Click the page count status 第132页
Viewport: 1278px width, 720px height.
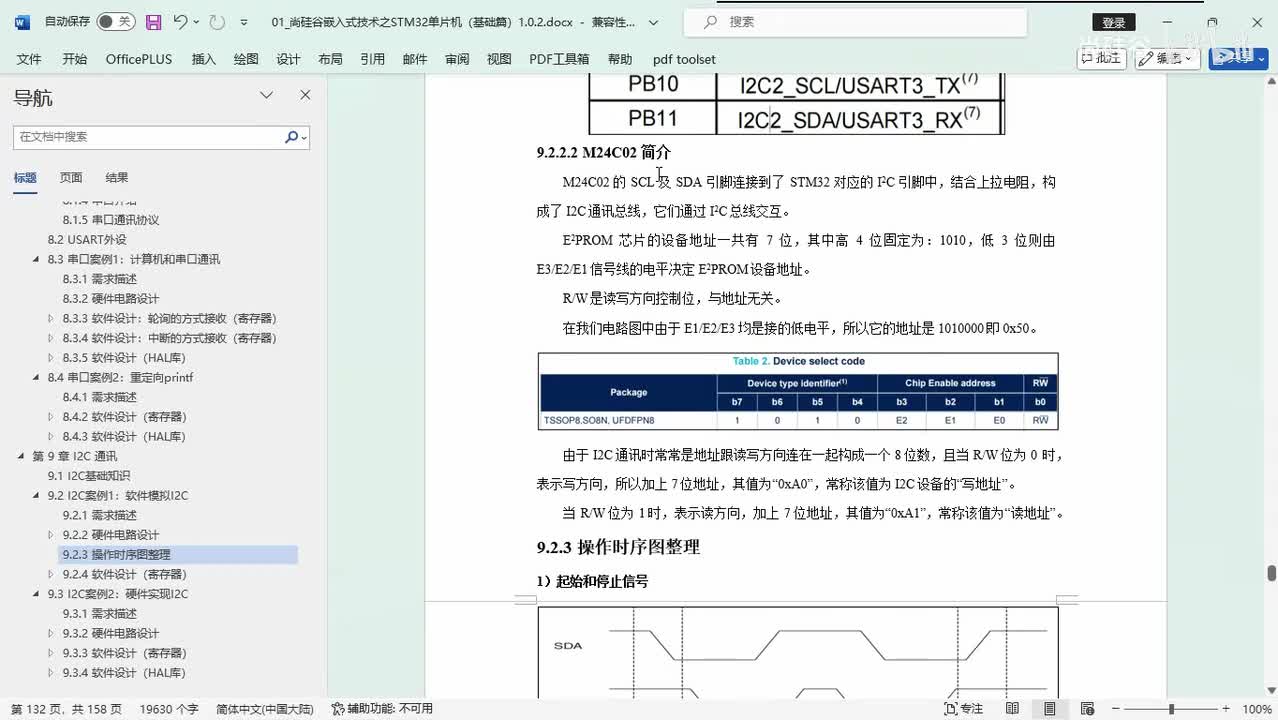66,709
